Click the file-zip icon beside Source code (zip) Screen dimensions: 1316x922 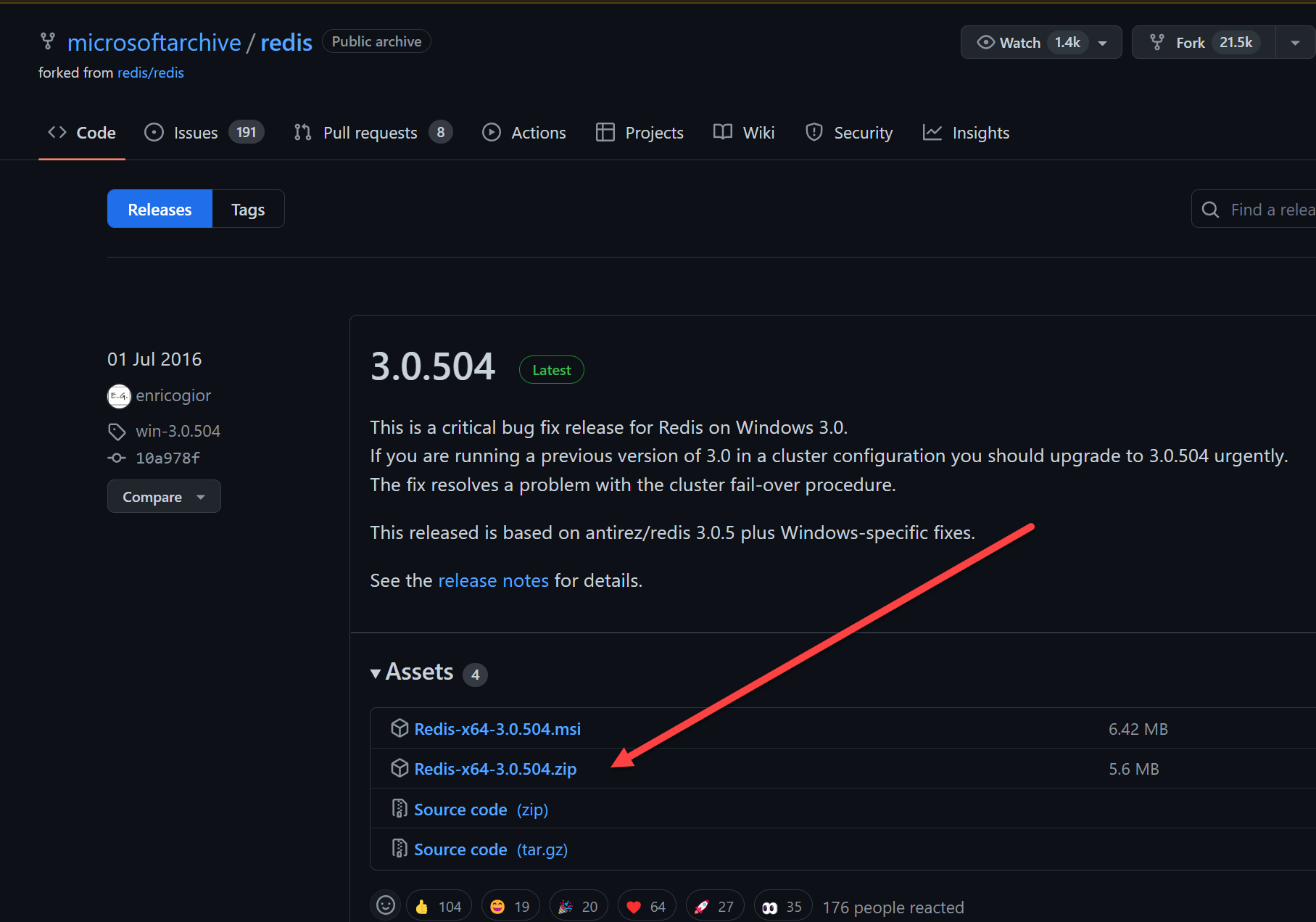(x=400, y=808)
